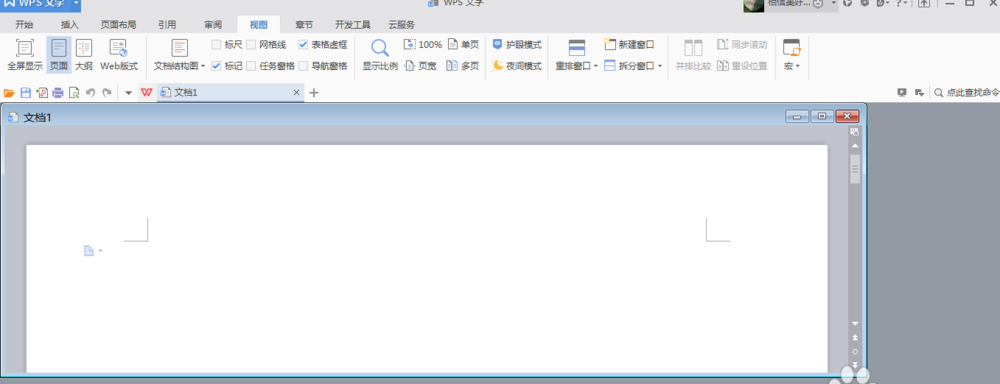Viewport: 1000px width, 384px height.
Task: Tick the 导航窗格 navigation pane checkbox
Action: 303,66
